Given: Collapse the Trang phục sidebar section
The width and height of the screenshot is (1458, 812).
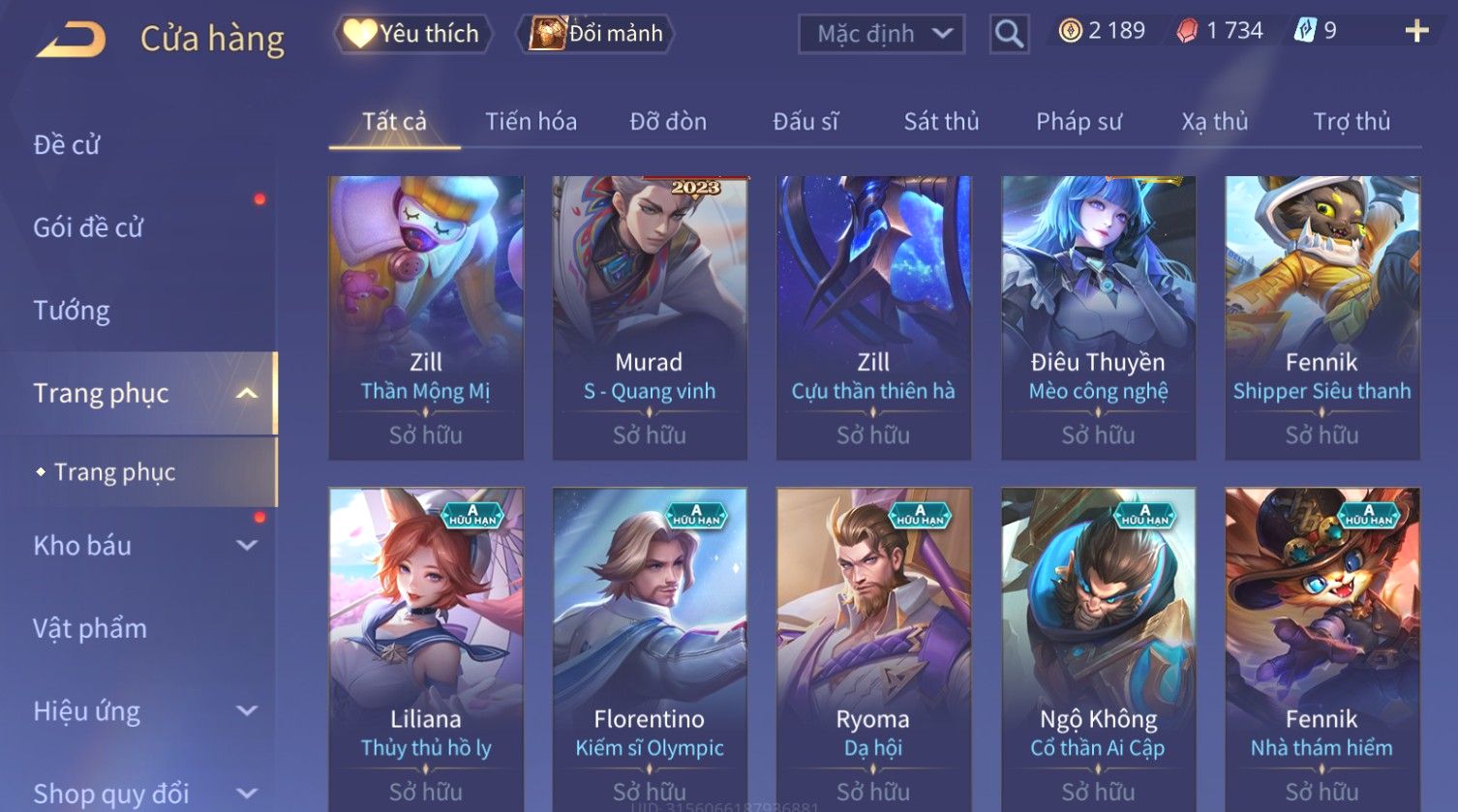Looking at the screenshot, I should [248, 393].
